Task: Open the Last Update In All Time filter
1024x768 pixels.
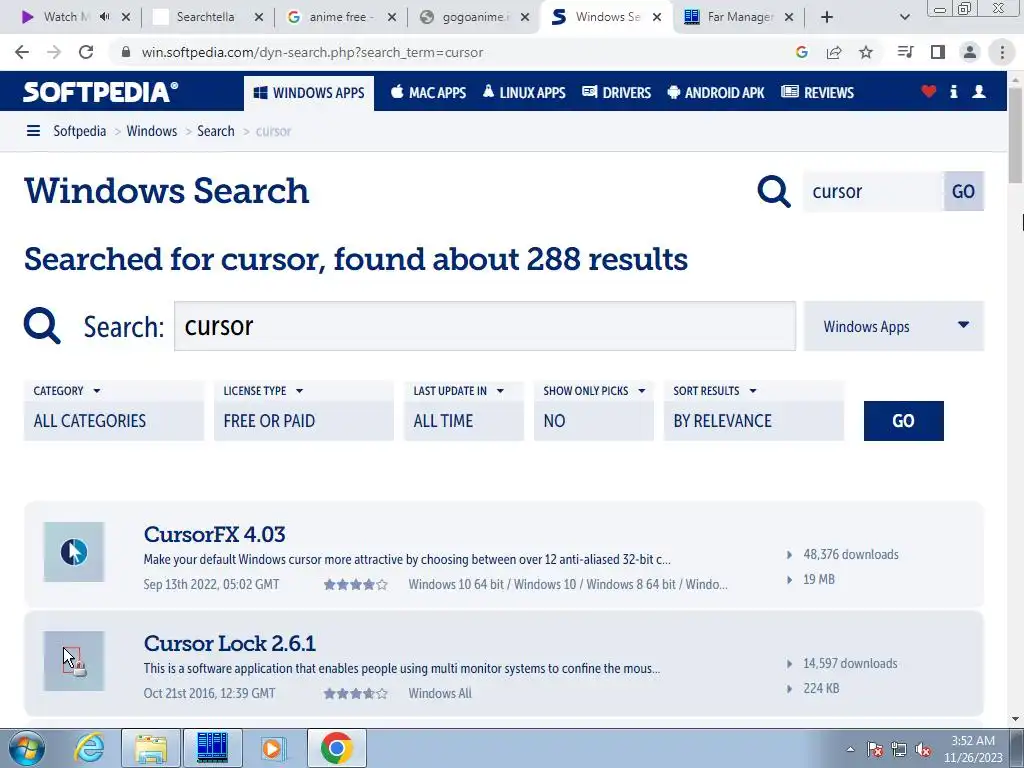Action: [x=464, y=421]
